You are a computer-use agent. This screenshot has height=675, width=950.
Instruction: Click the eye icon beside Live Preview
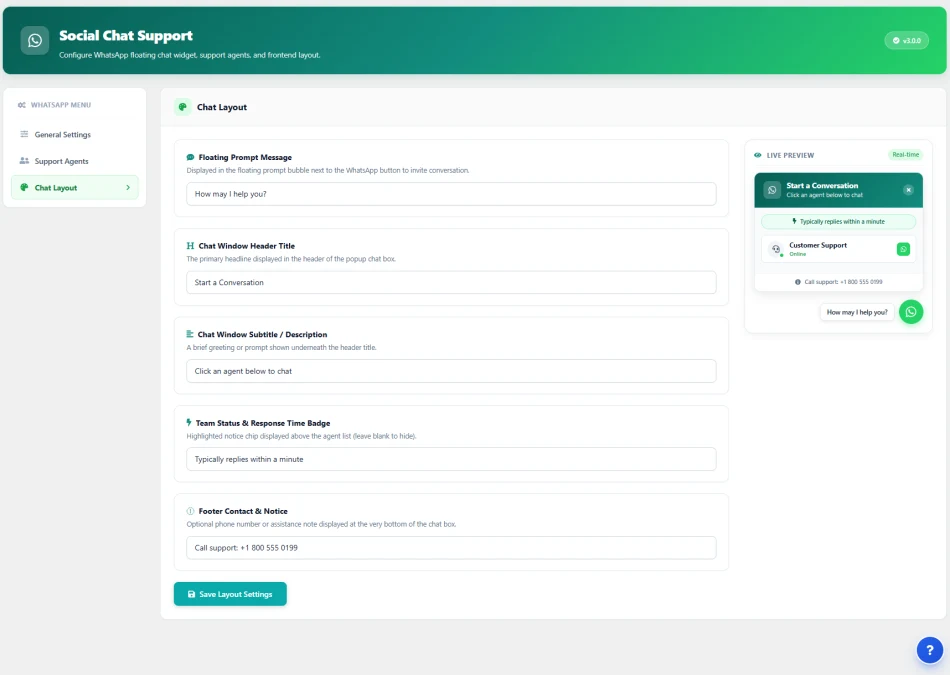(757, 155)
